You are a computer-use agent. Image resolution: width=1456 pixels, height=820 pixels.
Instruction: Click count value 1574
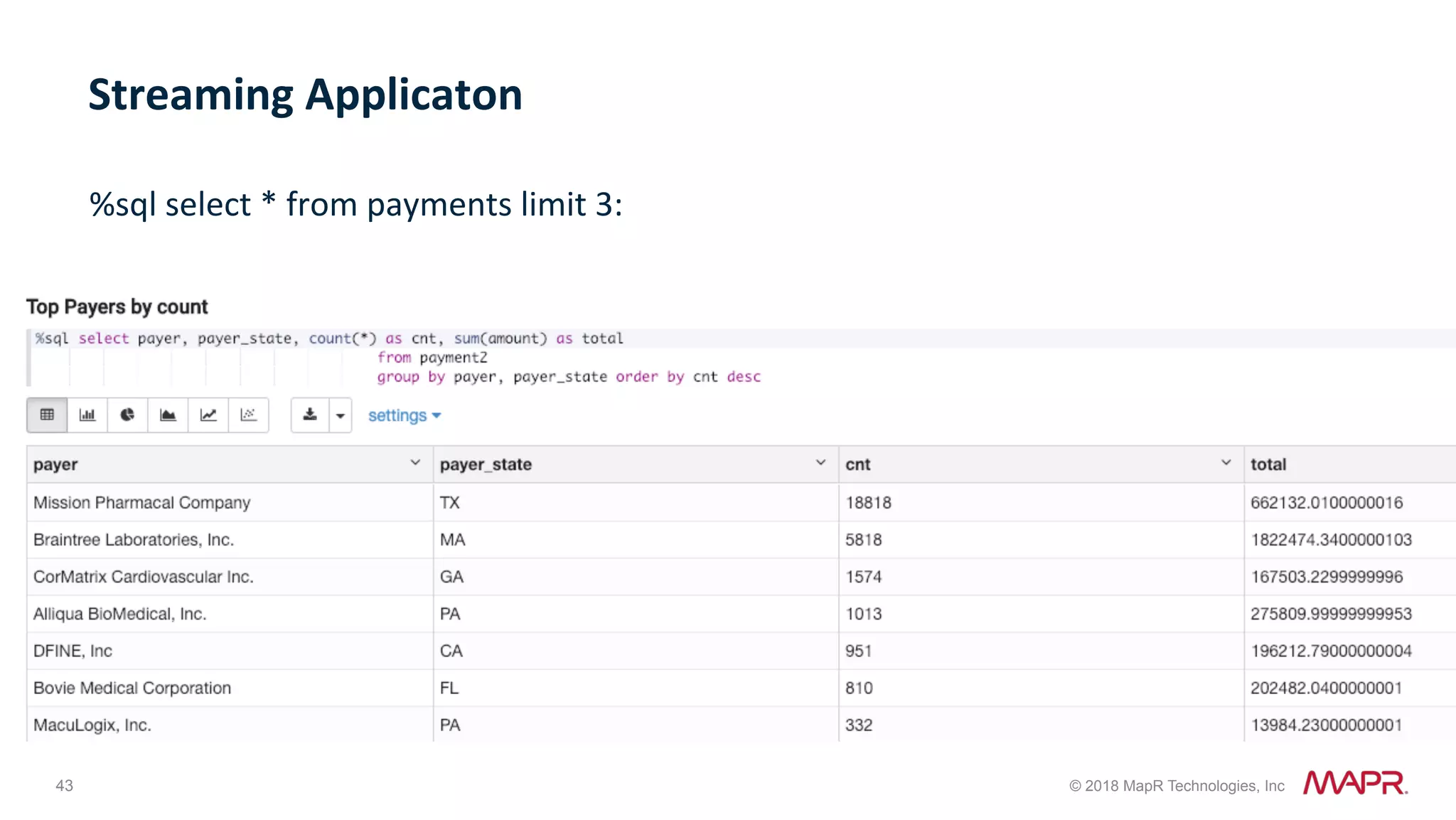tap(863, 577)
